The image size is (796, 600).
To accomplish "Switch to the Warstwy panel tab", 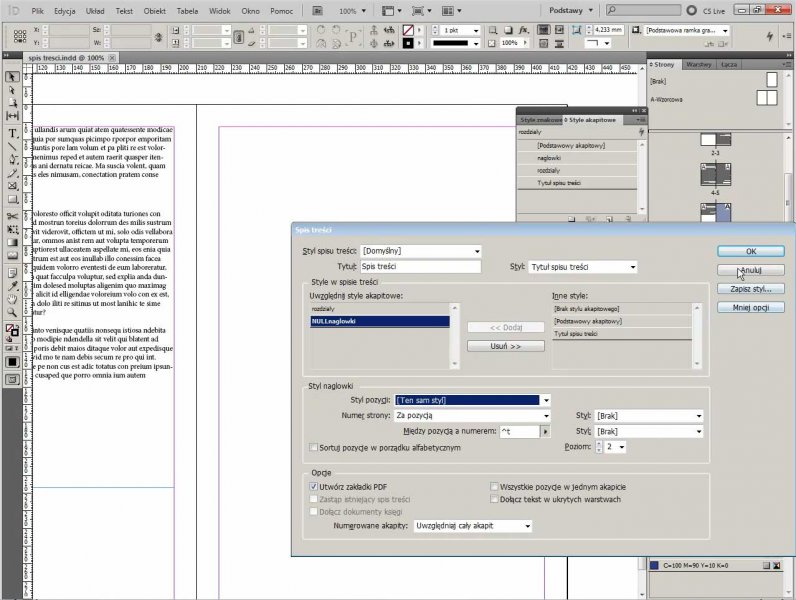I will point(698,63).
